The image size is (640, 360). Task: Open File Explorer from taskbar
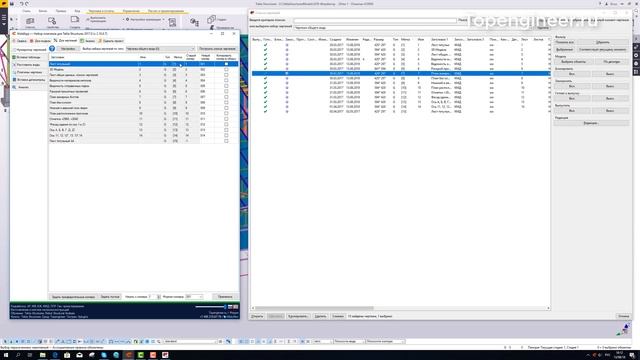[x=42, y=355]
